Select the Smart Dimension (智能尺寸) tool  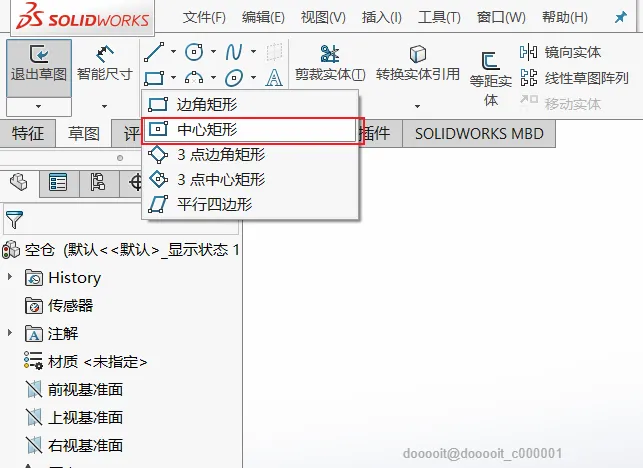click(105, 64)
